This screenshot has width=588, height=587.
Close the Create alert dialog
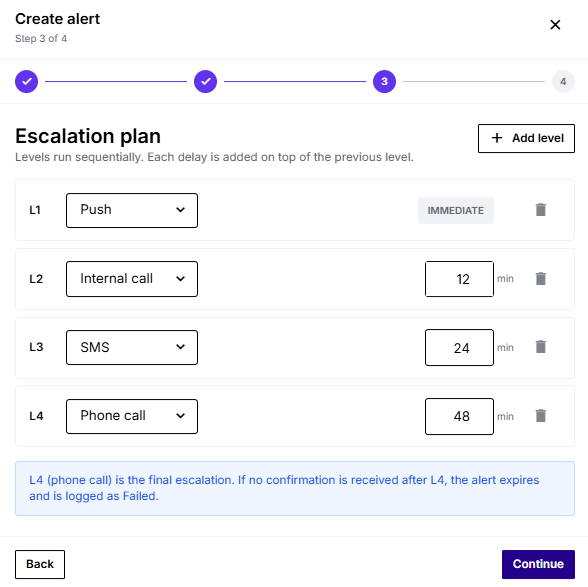[x=555, y=25]
